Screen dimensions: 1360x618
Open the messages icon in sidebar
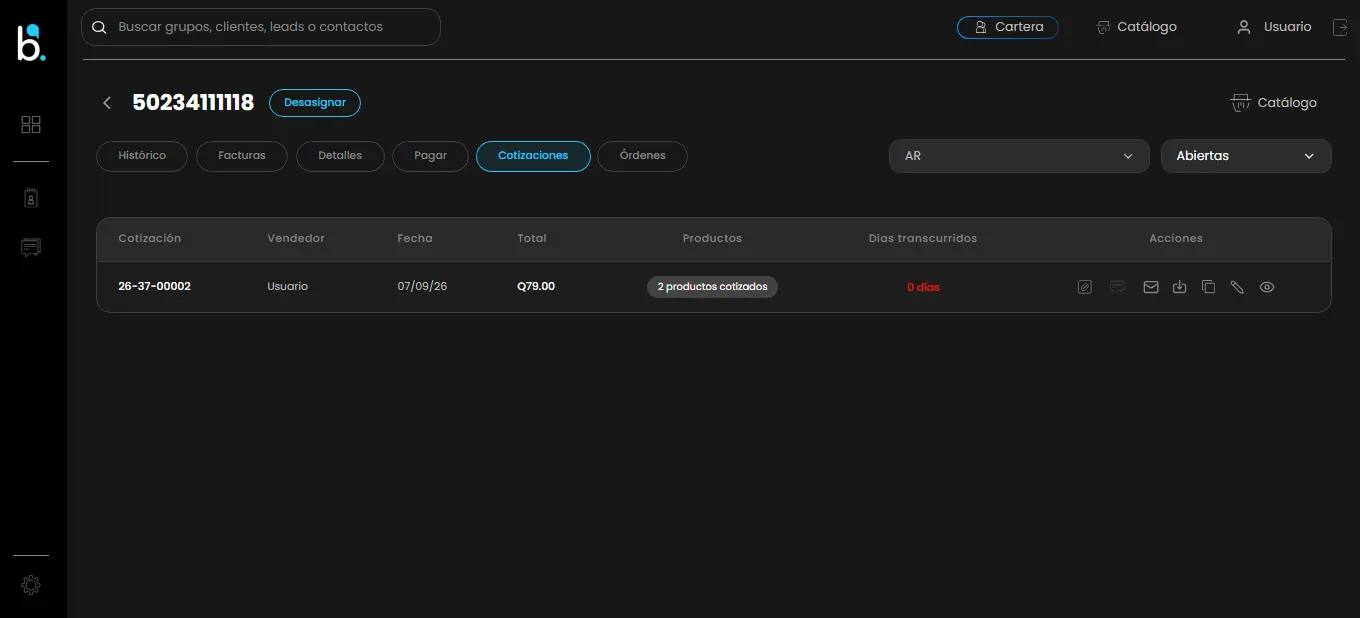[31, 247]
